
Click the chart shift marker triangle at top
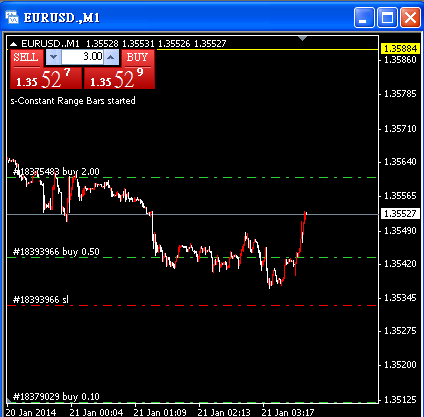click(x=302, y=39)
